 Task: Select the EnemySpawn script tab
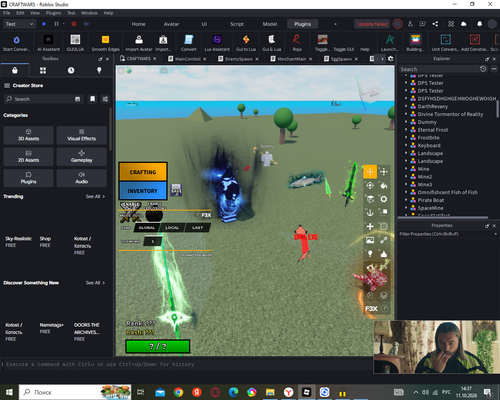[x=239, y=59]
